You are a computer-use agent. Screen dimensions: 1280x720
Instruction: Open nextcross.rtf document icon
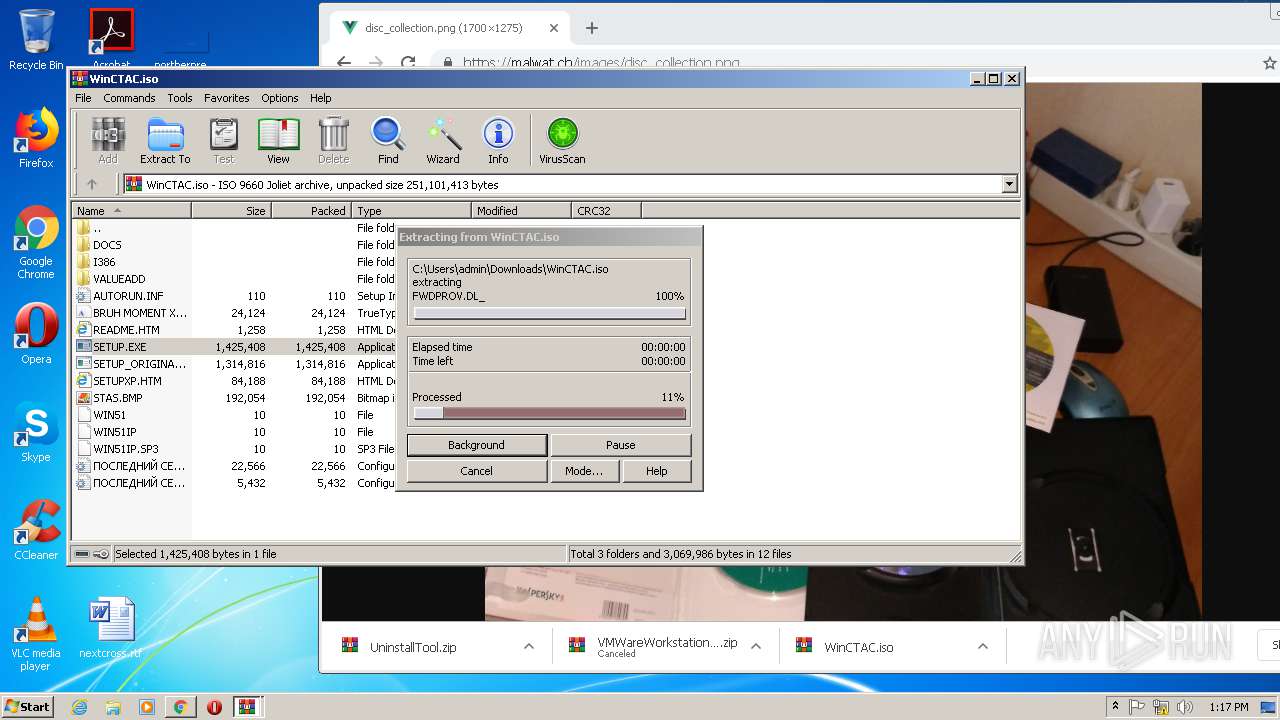click(111, 628)
